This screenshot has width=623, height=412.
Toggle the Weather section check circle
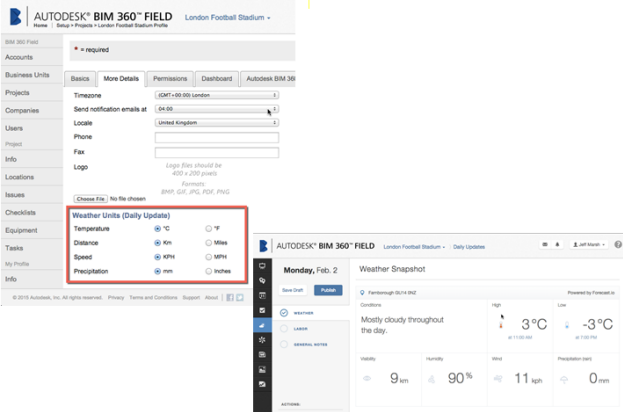tap(284, 313)
